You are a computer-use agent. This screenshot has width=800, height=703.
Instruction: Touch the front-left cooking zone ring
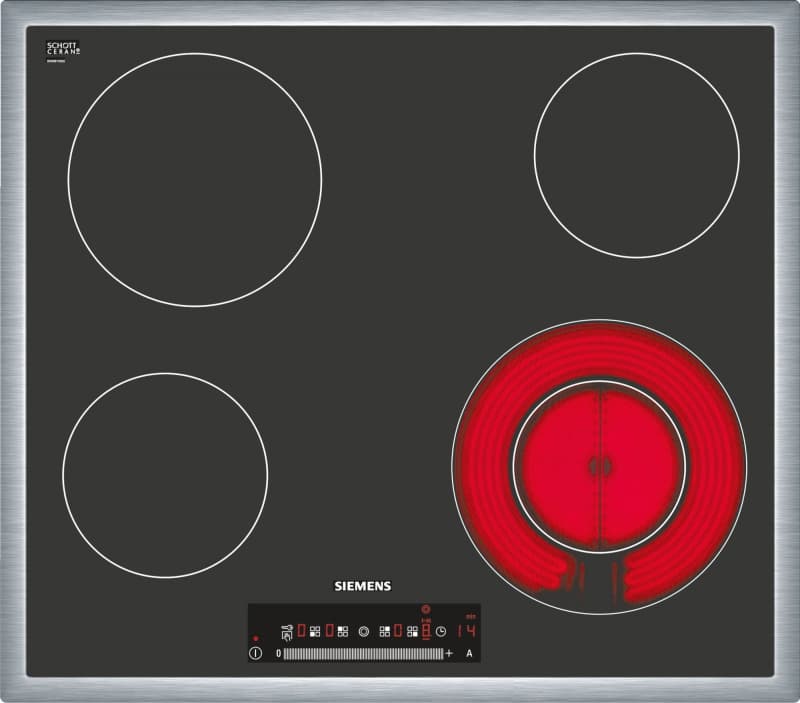pyautogui.click(x=165, y=475)
